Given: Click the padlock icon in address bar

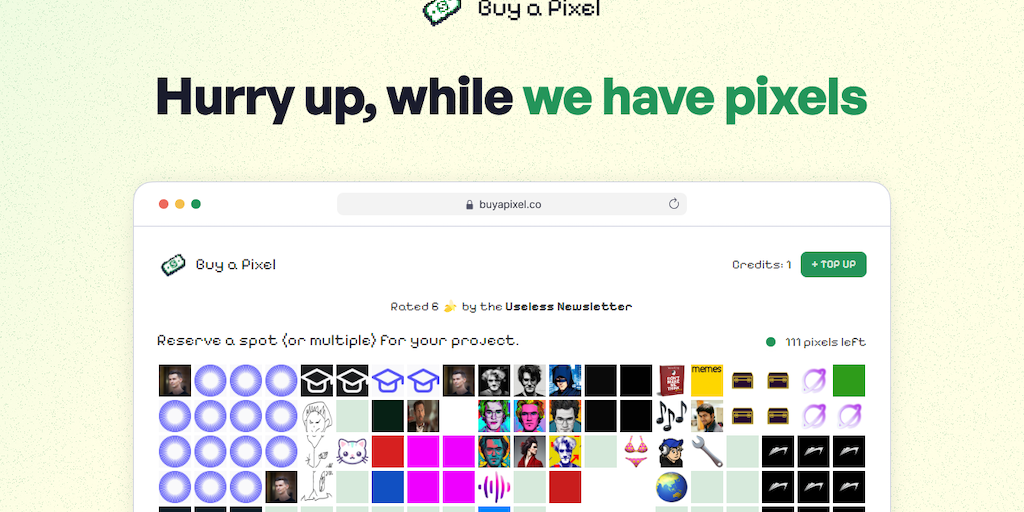Looking at the screenshot, I should pos(469,204).
